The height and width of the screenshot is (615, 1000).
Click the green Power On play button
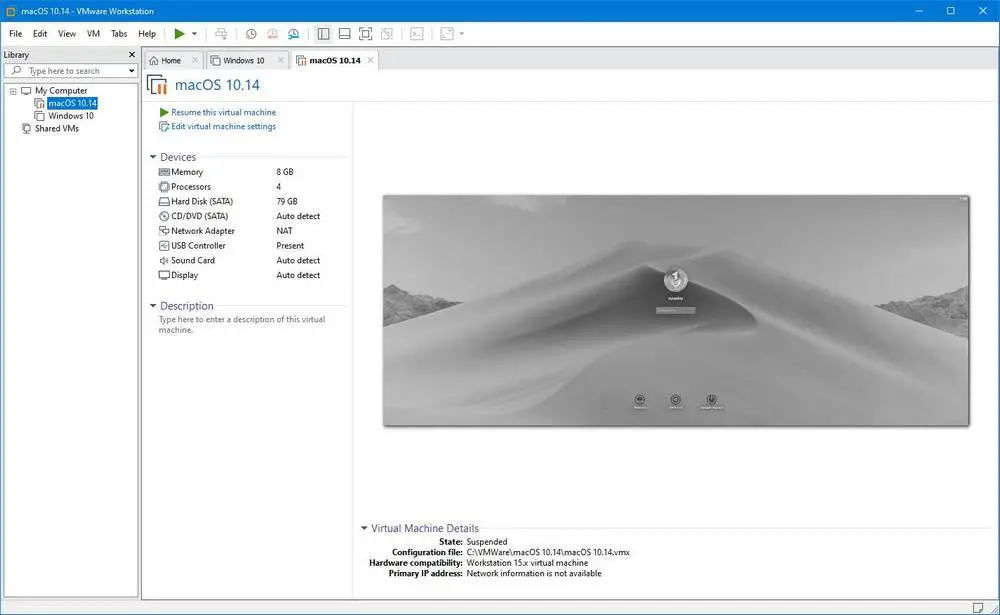pos(180,34)
